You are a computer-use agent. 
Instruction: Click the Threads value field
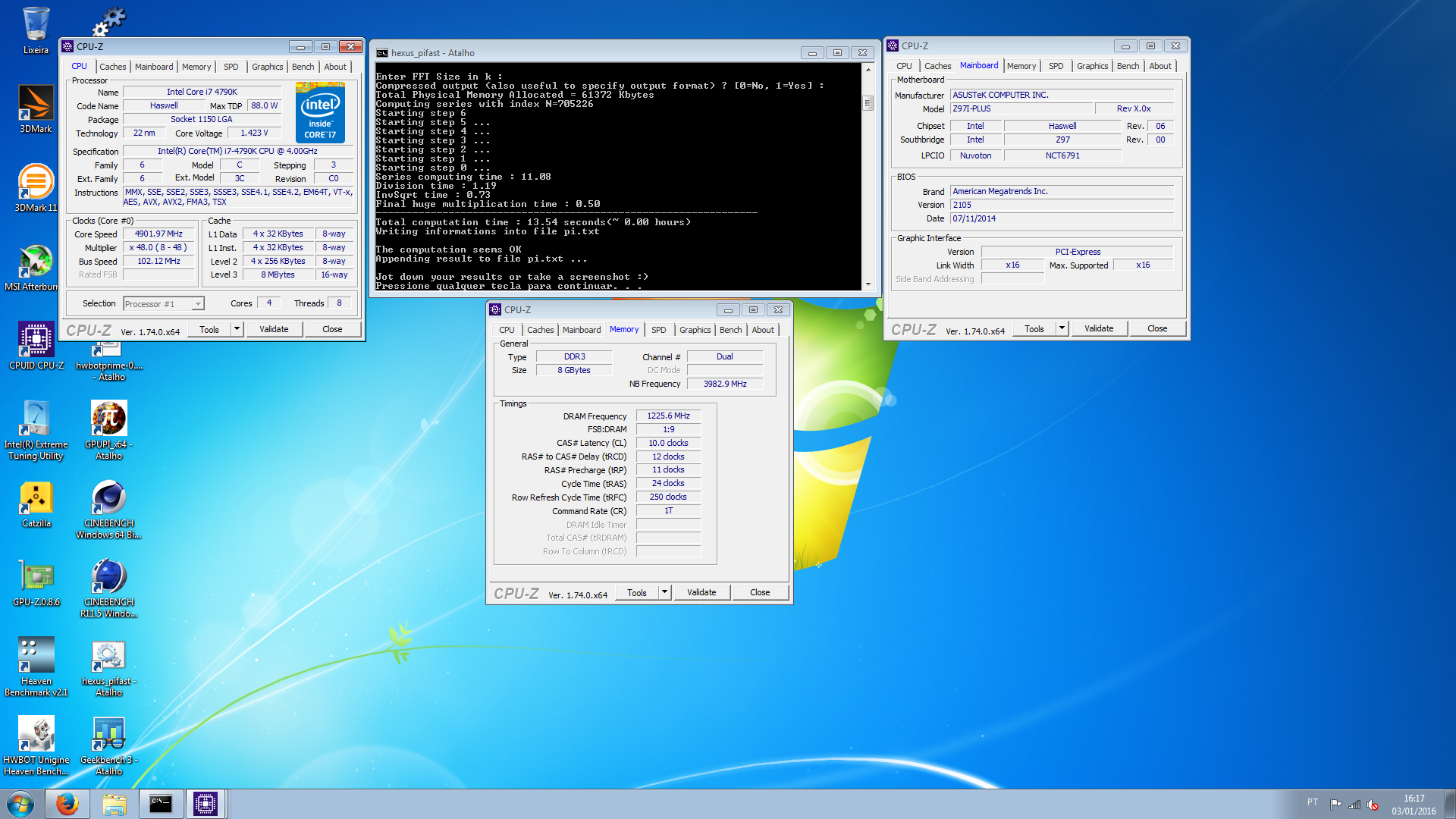point(339,303)
